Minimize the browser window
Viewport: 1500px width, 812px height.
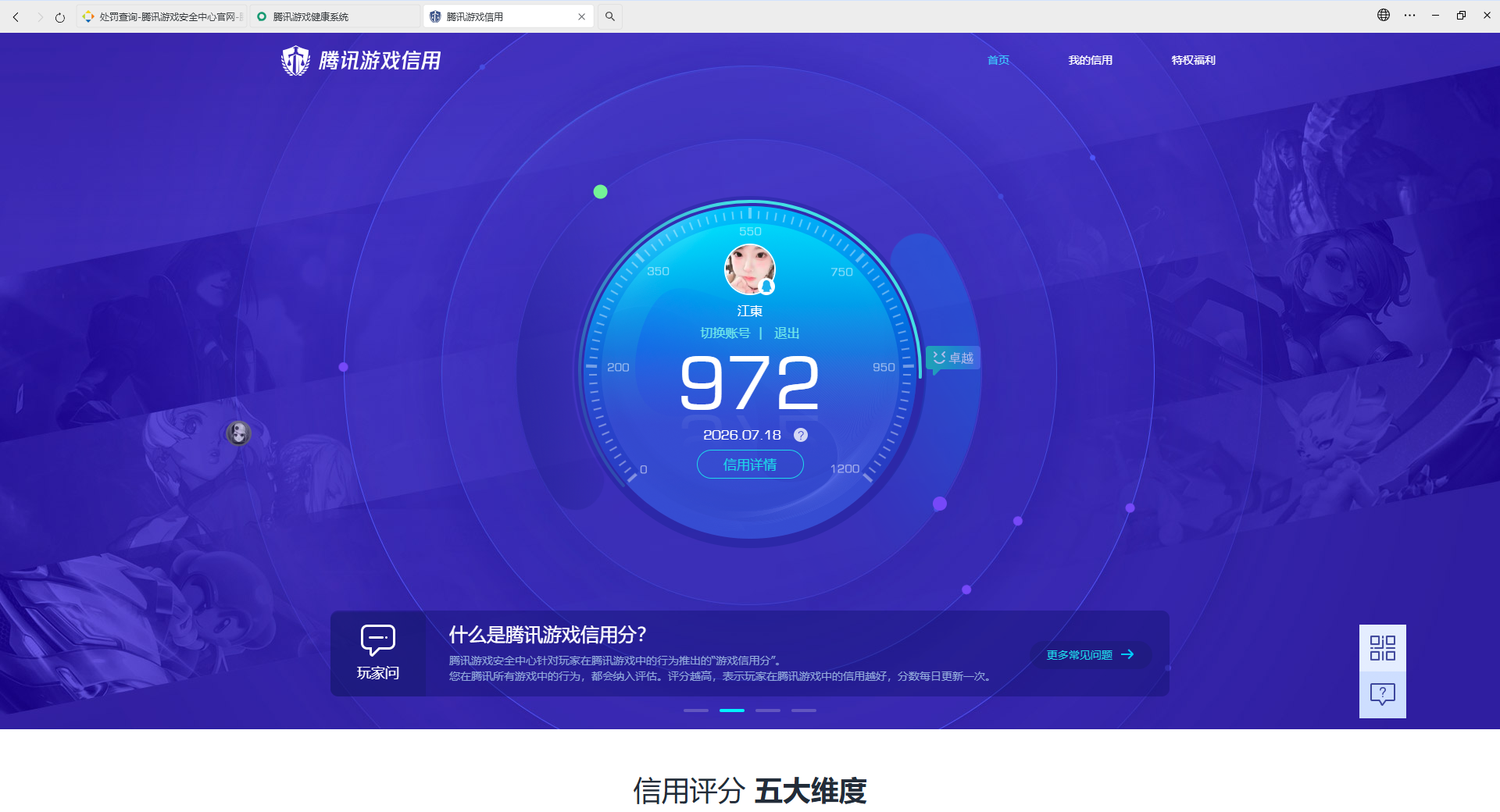point(1435,15)
